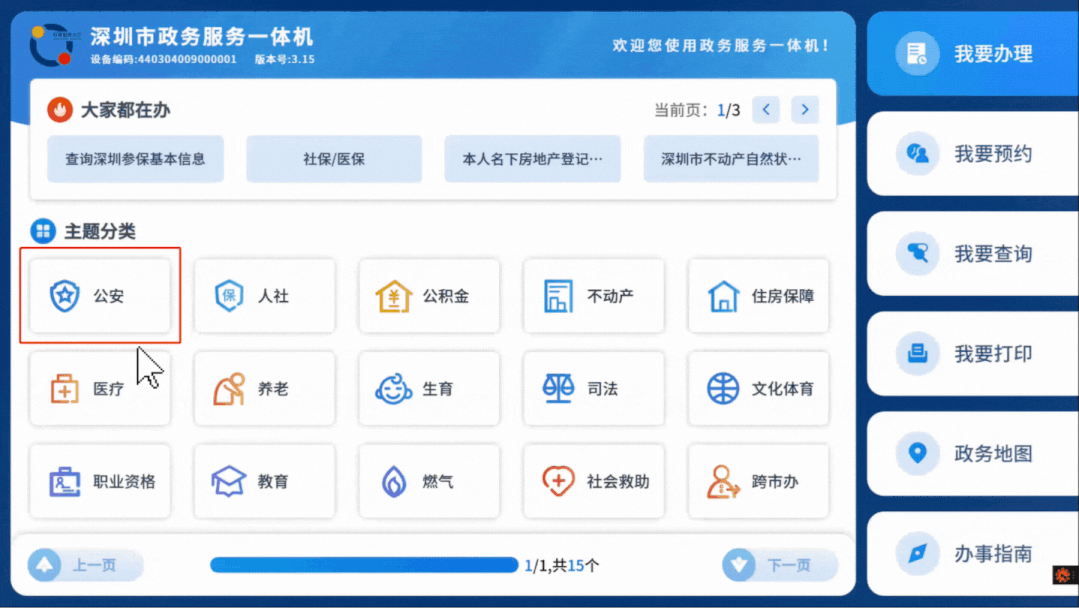Select the 养老 pension services icon

coord(264,388)
